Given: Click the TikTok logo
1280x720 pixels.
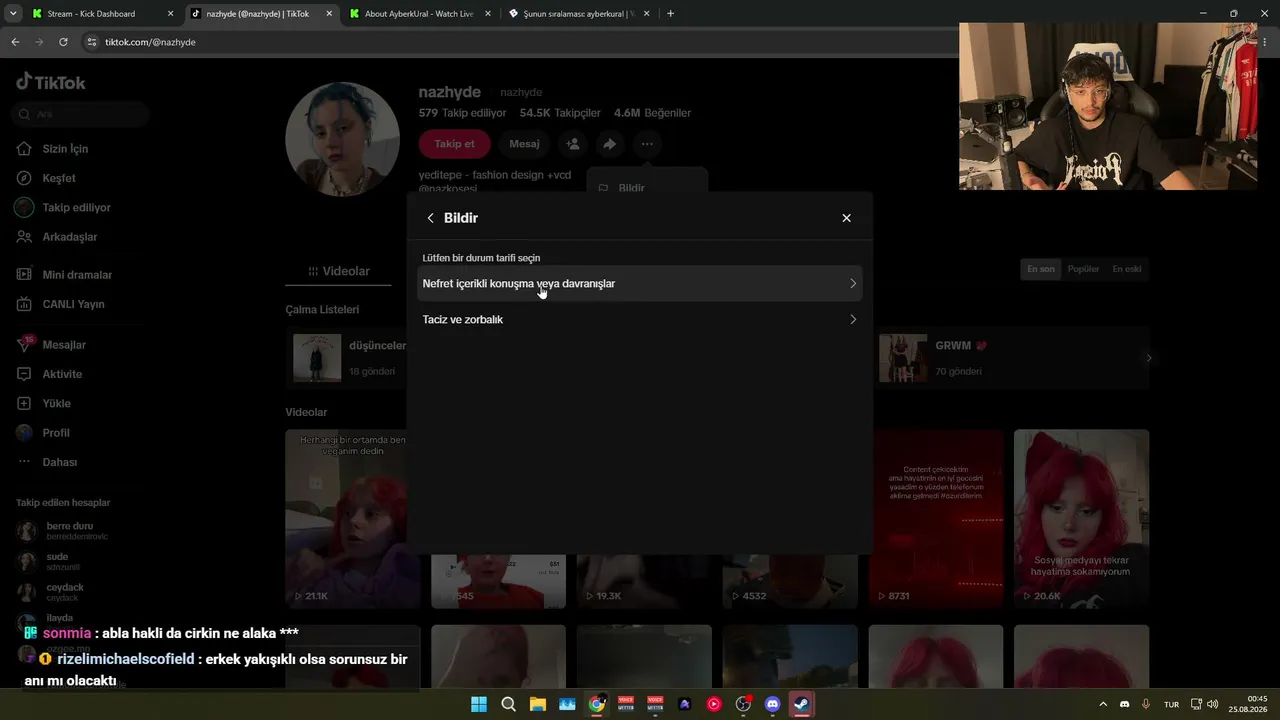Looking at the screenshot, I should coord(51,83).
